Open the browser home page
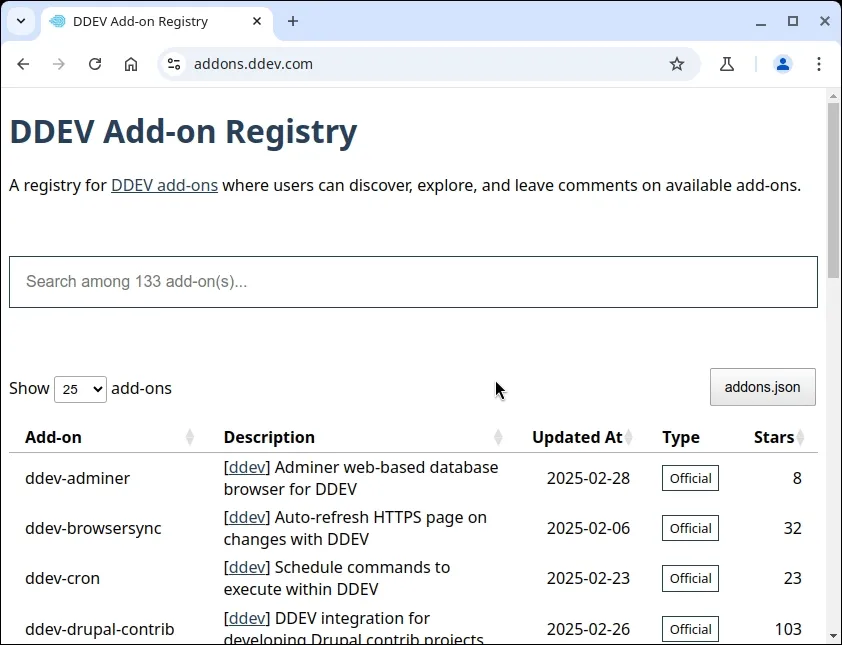Viewport: 842px width, 645px height. coord(131,64)
